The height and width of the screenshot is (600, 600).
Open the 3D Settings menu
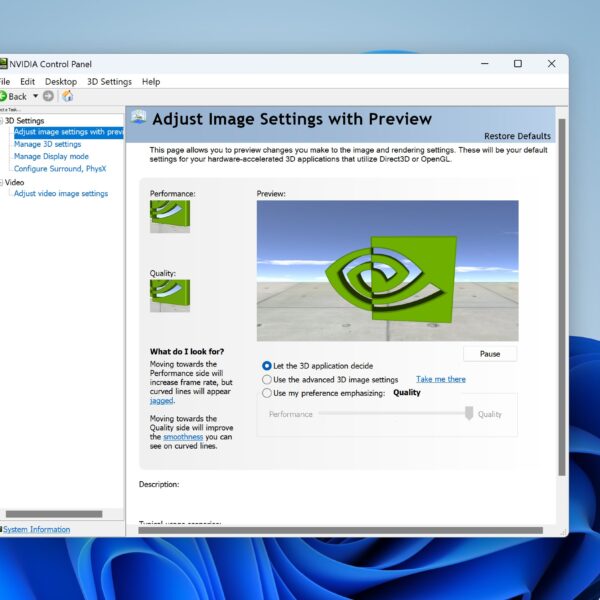(x=109, y=82)
